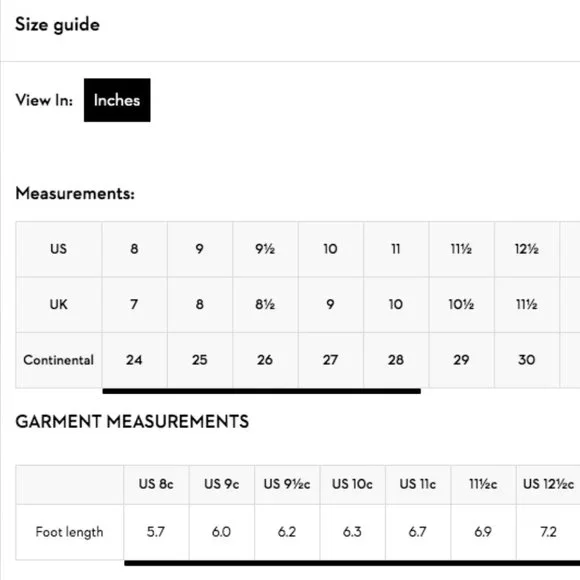
Task: Click the UK row header
Action: click(x=58, y=304)
